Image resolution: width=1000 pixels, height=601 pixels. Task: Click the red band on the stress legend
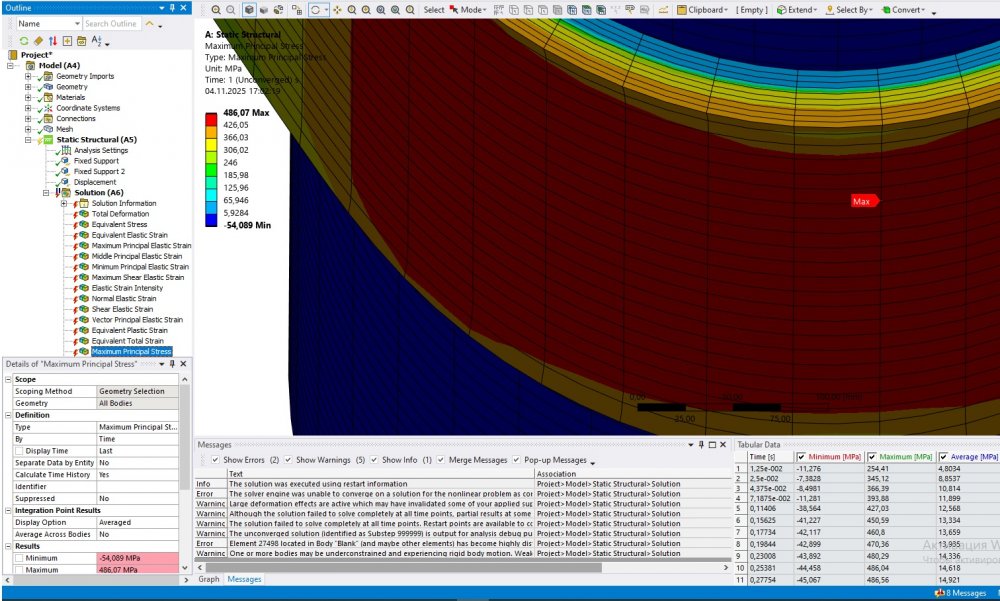(x=213, y=119)
